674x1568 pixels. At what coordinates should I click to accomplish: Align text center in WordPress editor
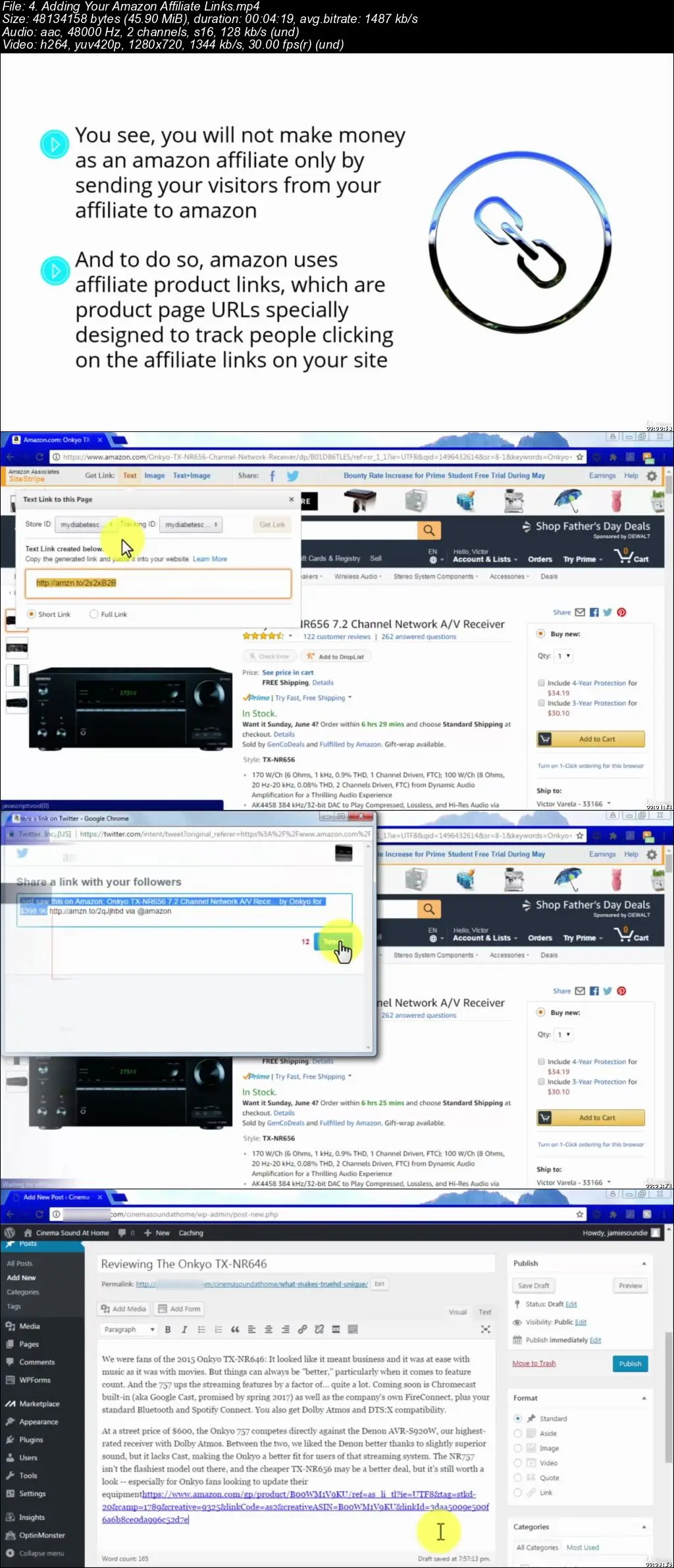(269, 1330)
